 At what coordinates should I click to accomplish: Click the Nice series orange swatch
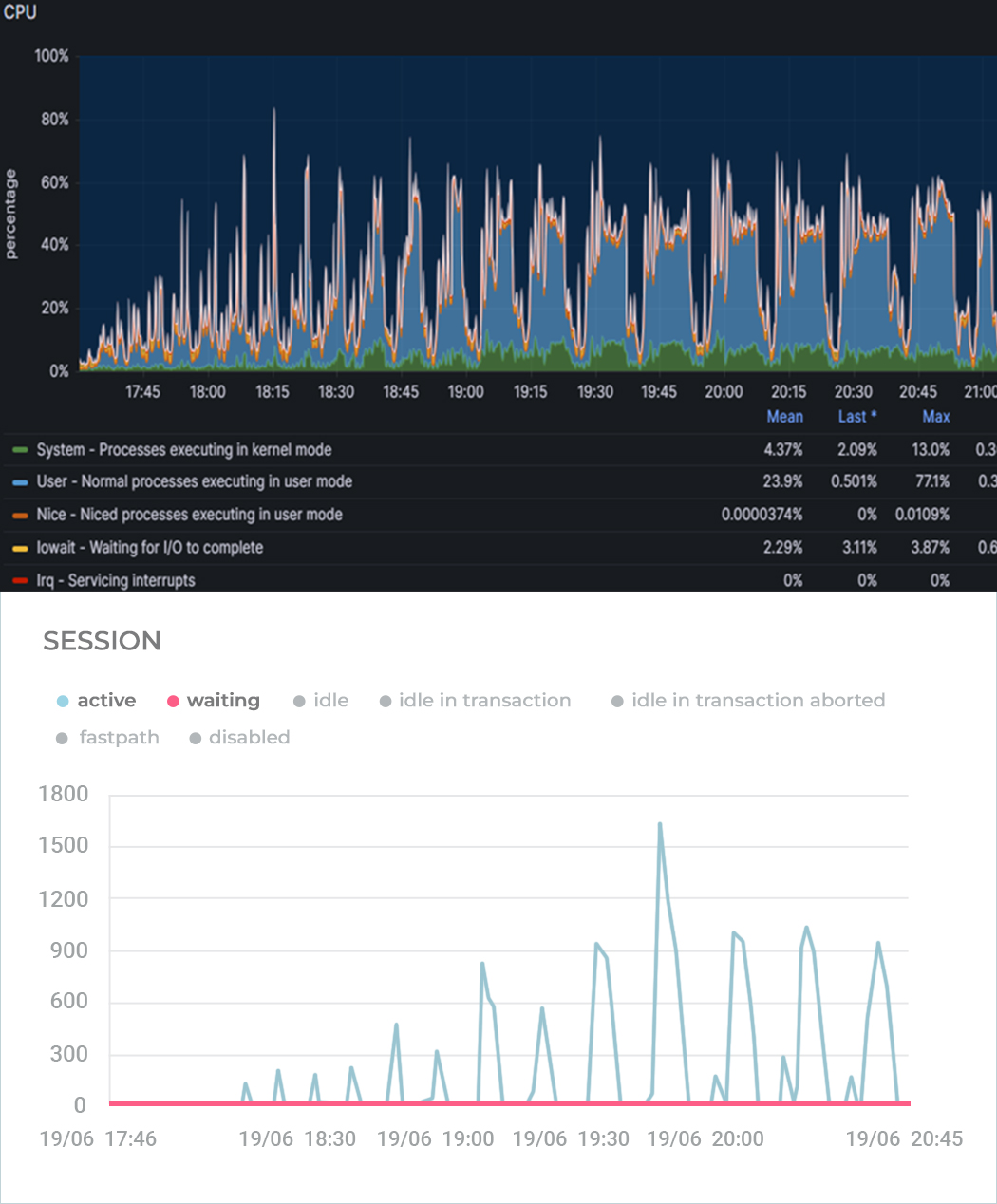(x=20, y=516)
